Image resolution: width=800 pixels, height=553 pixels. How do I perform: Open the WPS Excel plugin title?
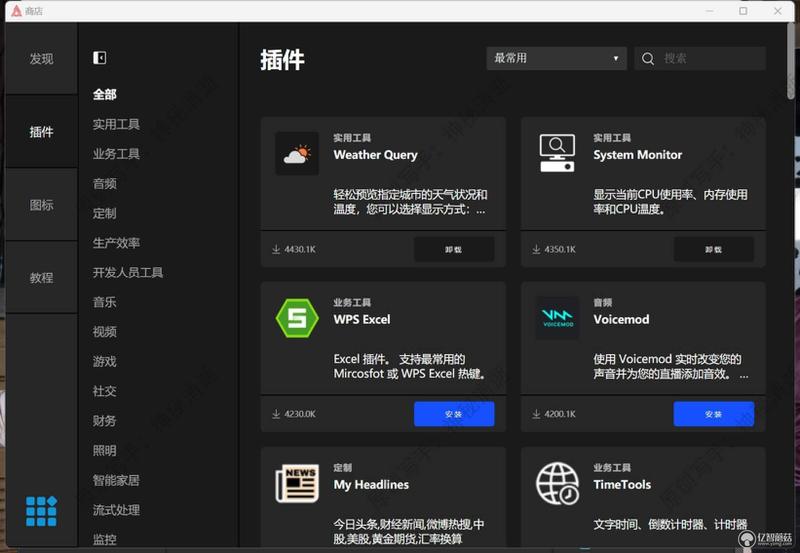(362, 319)
